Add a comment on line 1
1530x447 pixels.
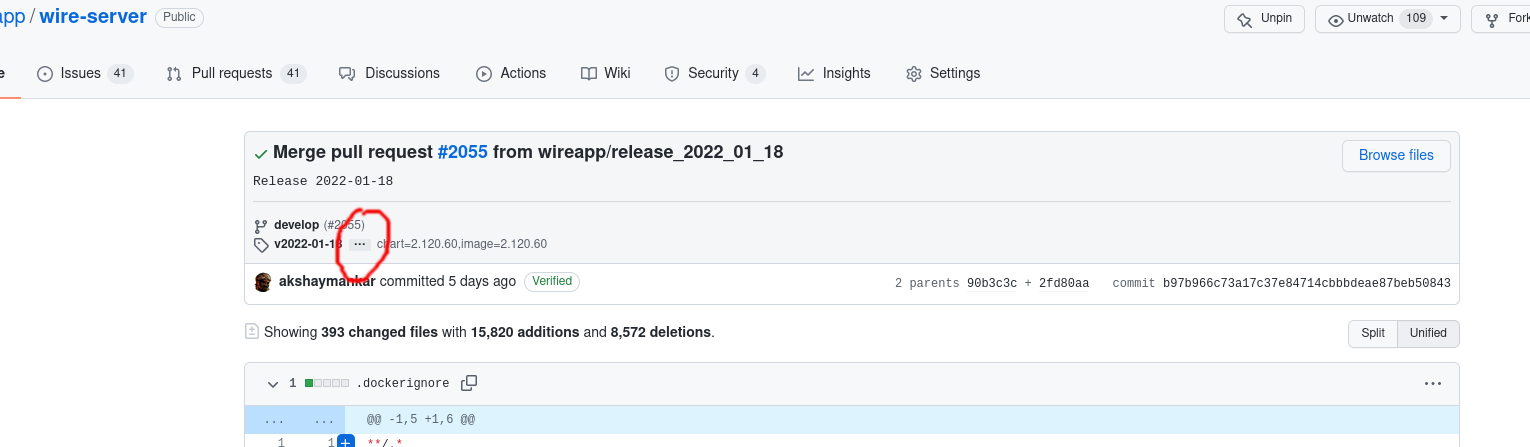[345, 442]
